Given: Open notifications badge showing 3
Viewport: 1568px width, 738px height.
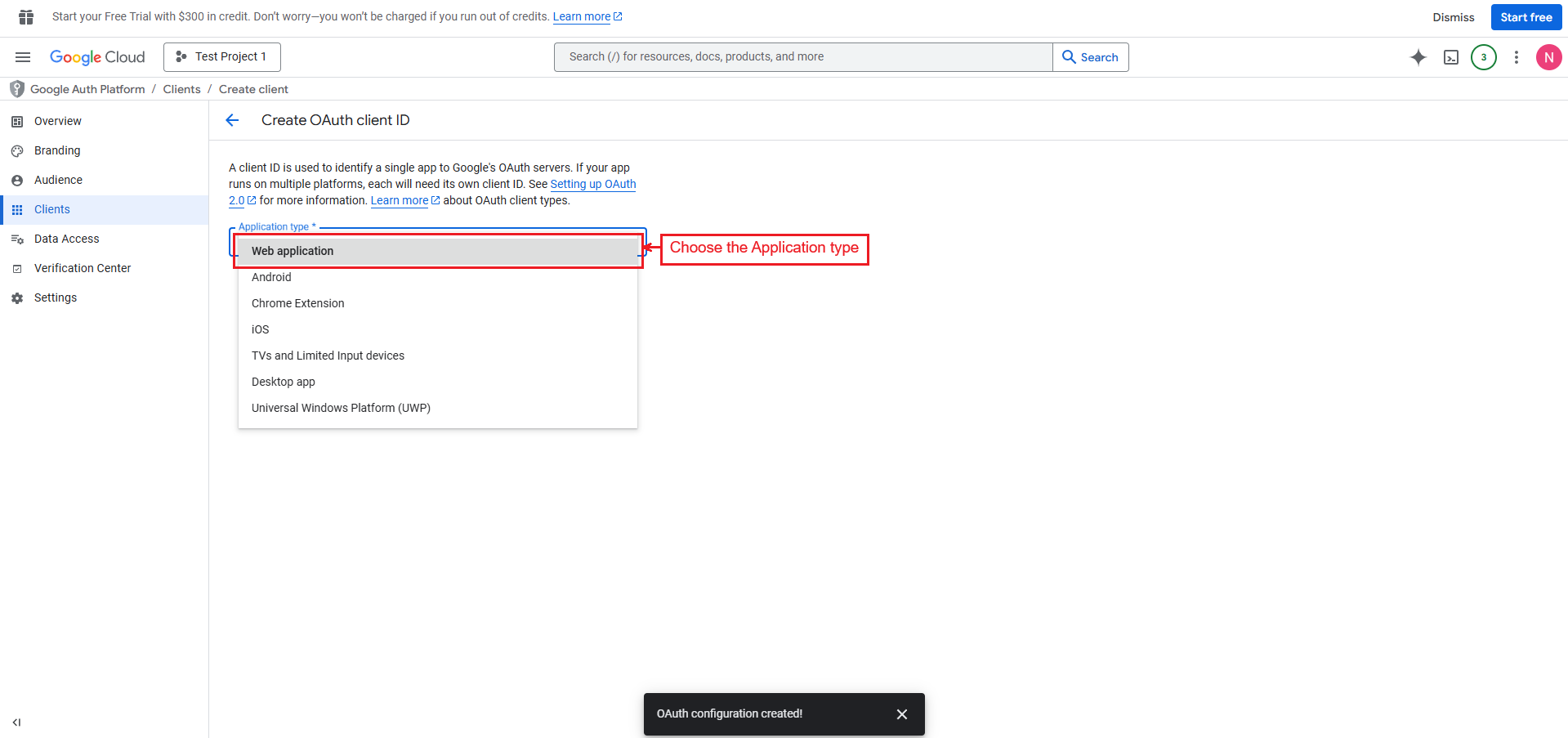Looking at the screenshot, I should click(x=1484, y=57).
